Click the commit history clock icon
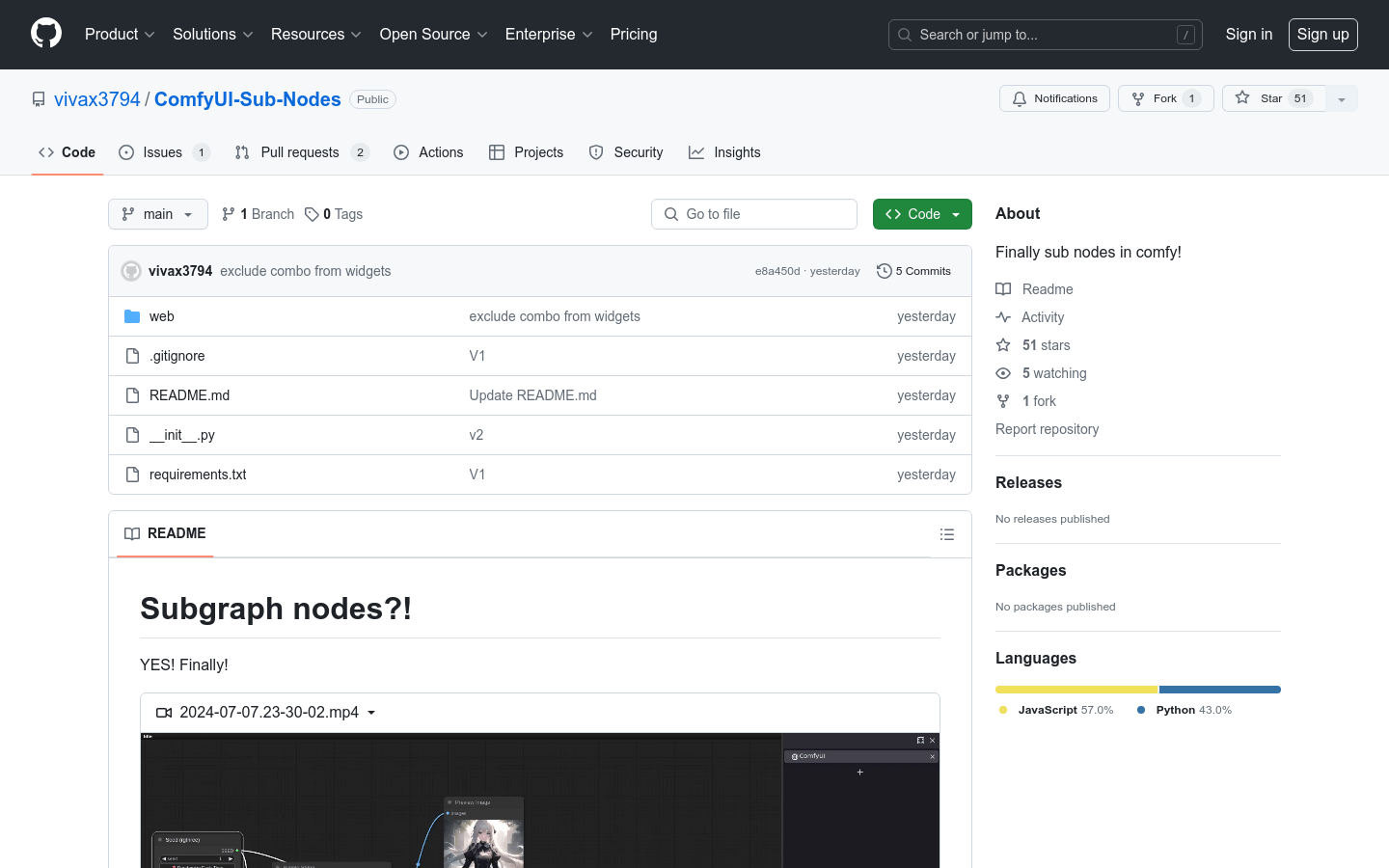This screenshot has height=868, width=1389. (x=884, y=271)
